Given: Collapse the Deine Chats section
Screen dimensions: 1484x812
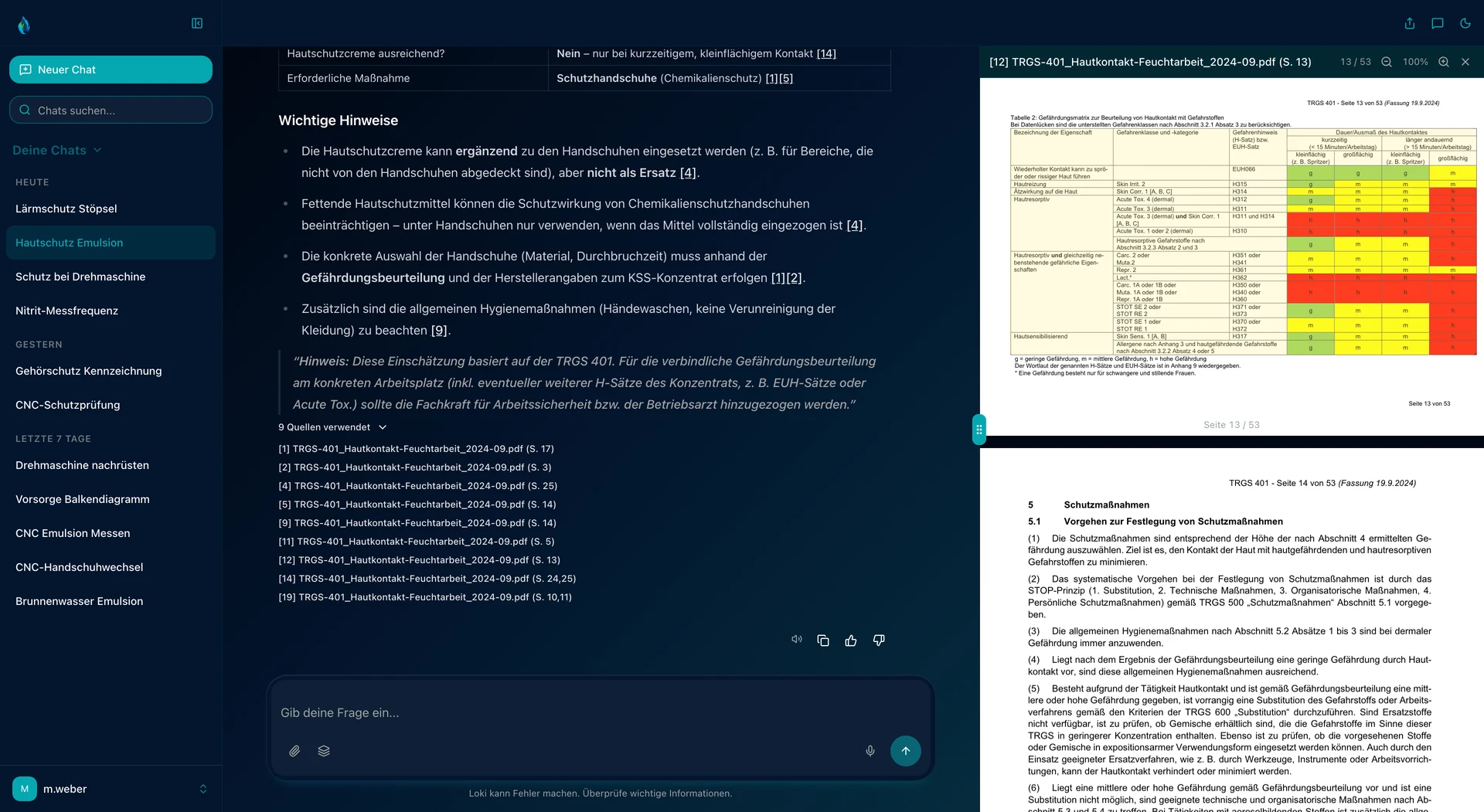Looking at the screenshot, I should click(57, 150).
